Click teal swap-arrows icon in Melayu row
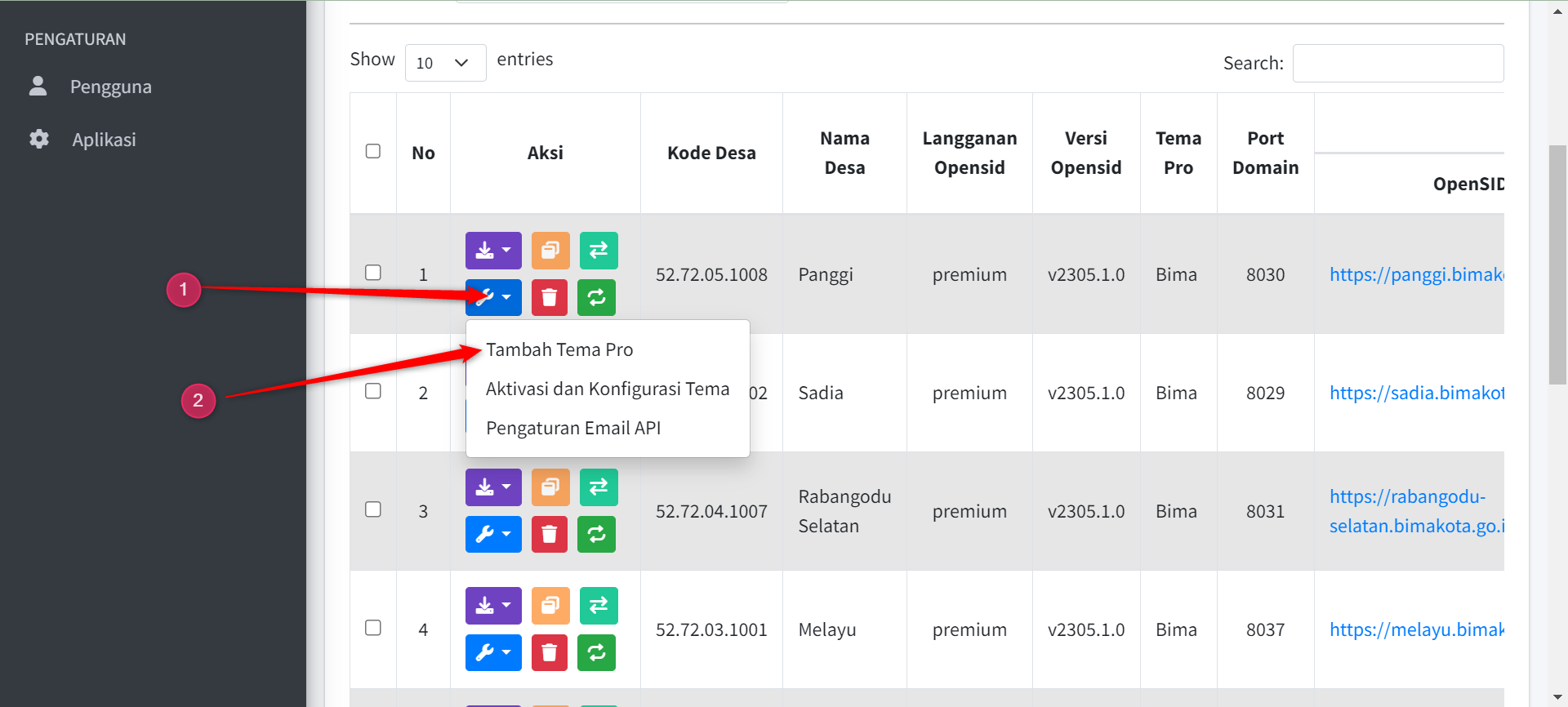The width and height of the screenshot is (1568, 707). [x=599, y=606]
